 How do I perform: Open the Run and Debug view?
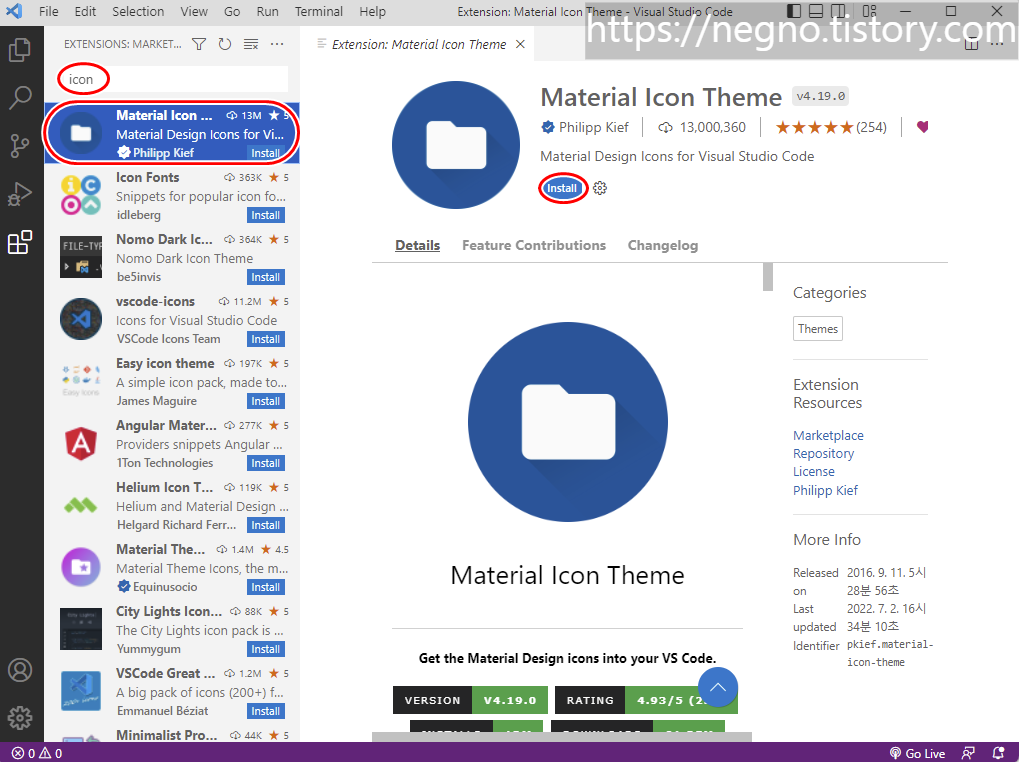pos(20,194)
